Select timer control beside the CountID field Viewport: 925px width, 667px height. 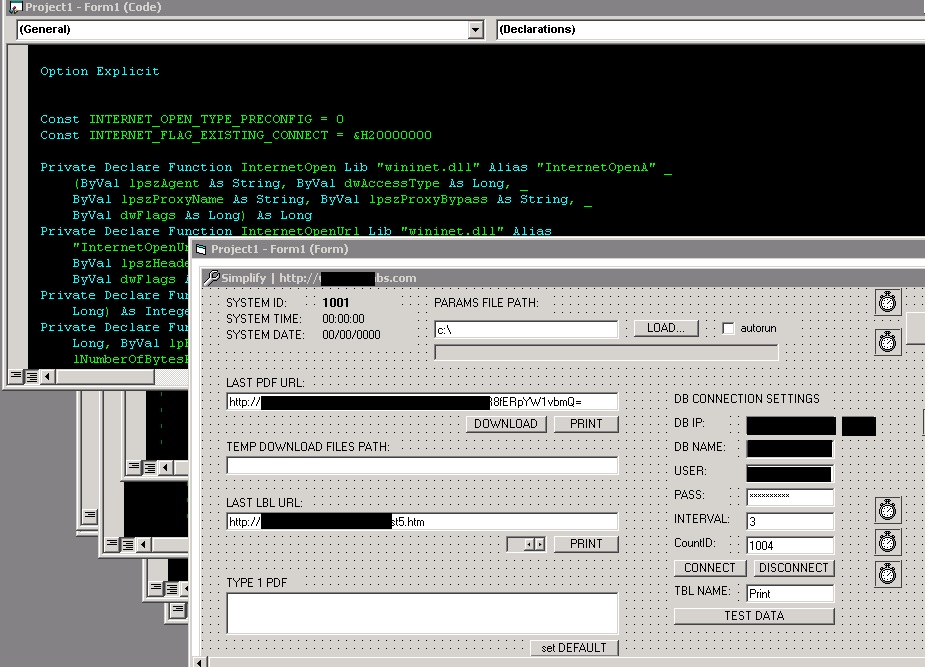click(888, 542)
